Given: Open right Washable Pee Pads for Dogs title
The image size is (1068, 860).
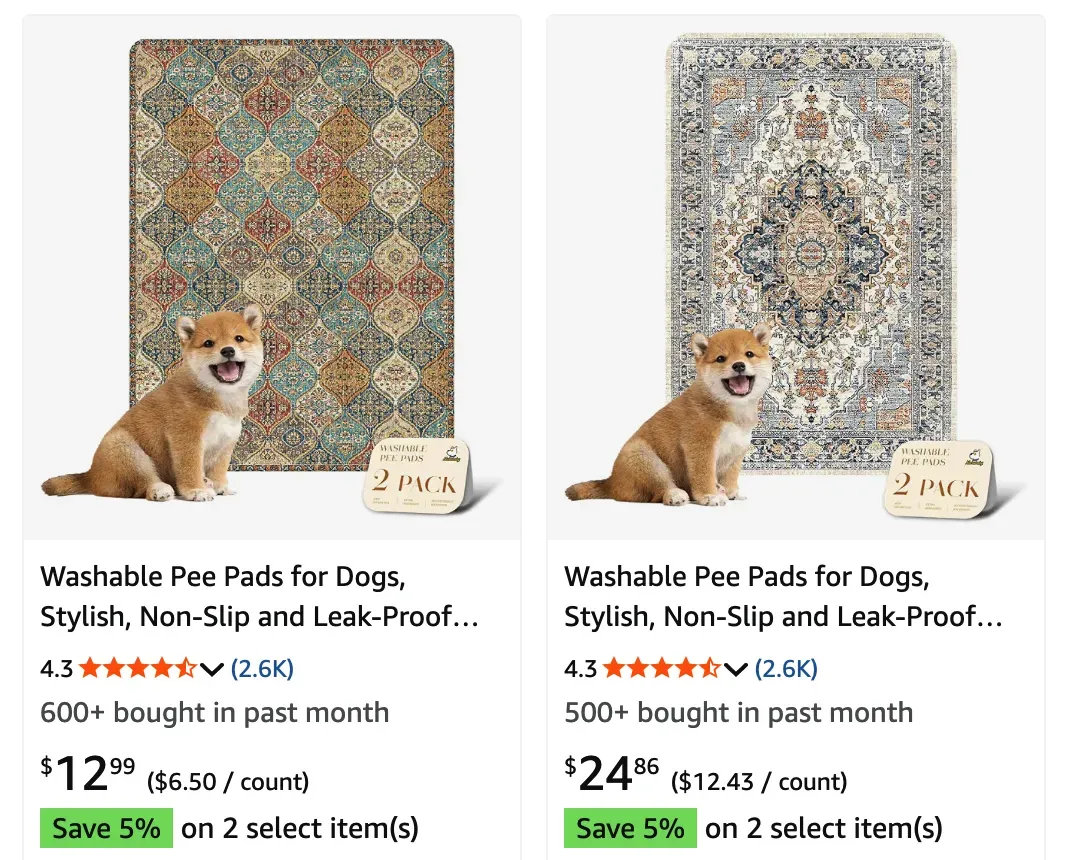Looking at the screenshot, I should point(783,596).
